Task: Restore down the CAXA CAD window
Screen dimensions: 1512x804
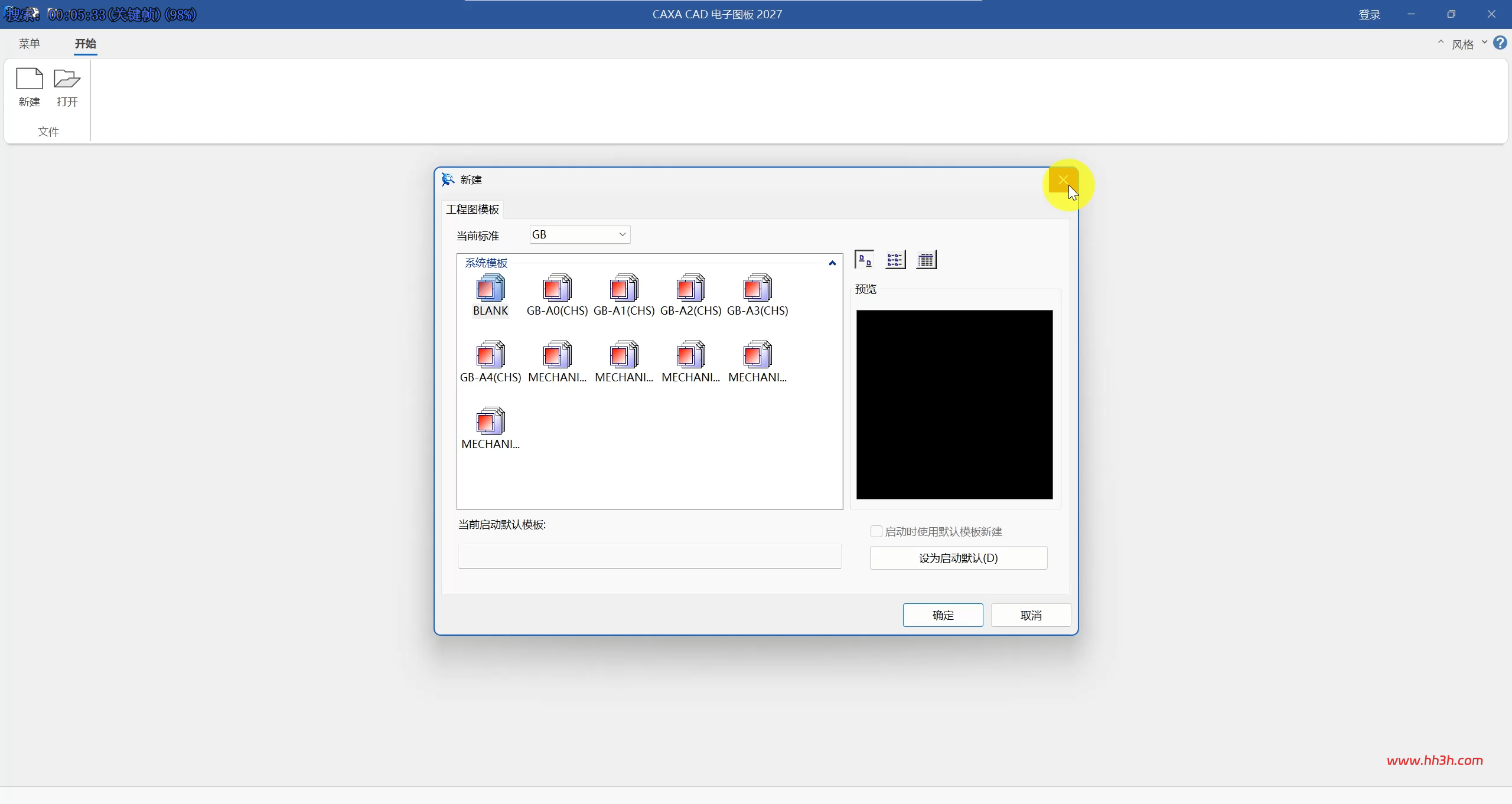Action: pos(1451,14)
